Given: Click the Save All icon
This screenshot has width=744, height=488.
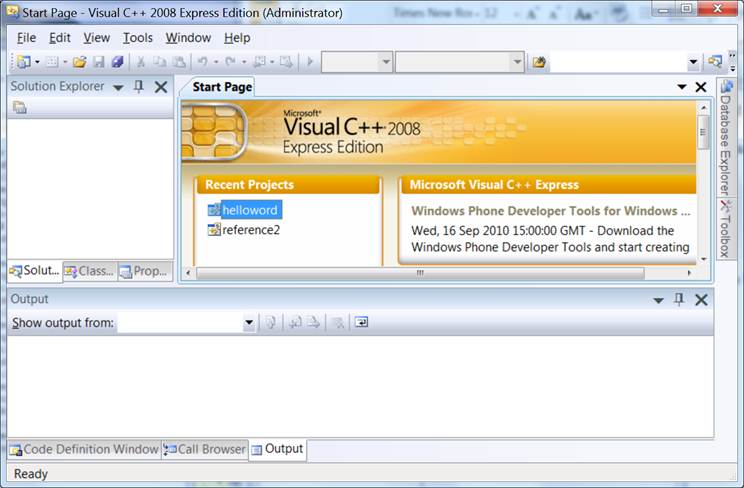Looking at the screenshot, I should coord(117,62).
